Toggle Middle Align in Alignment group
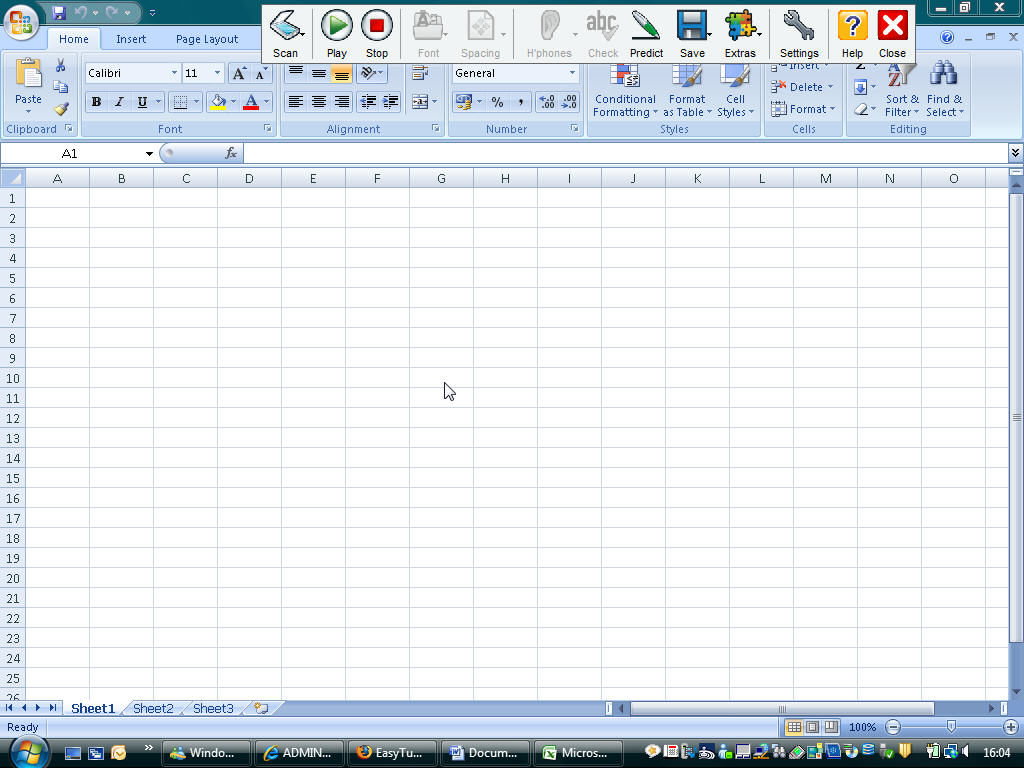This screenshot has height=768, width=1024. [319, 73]
